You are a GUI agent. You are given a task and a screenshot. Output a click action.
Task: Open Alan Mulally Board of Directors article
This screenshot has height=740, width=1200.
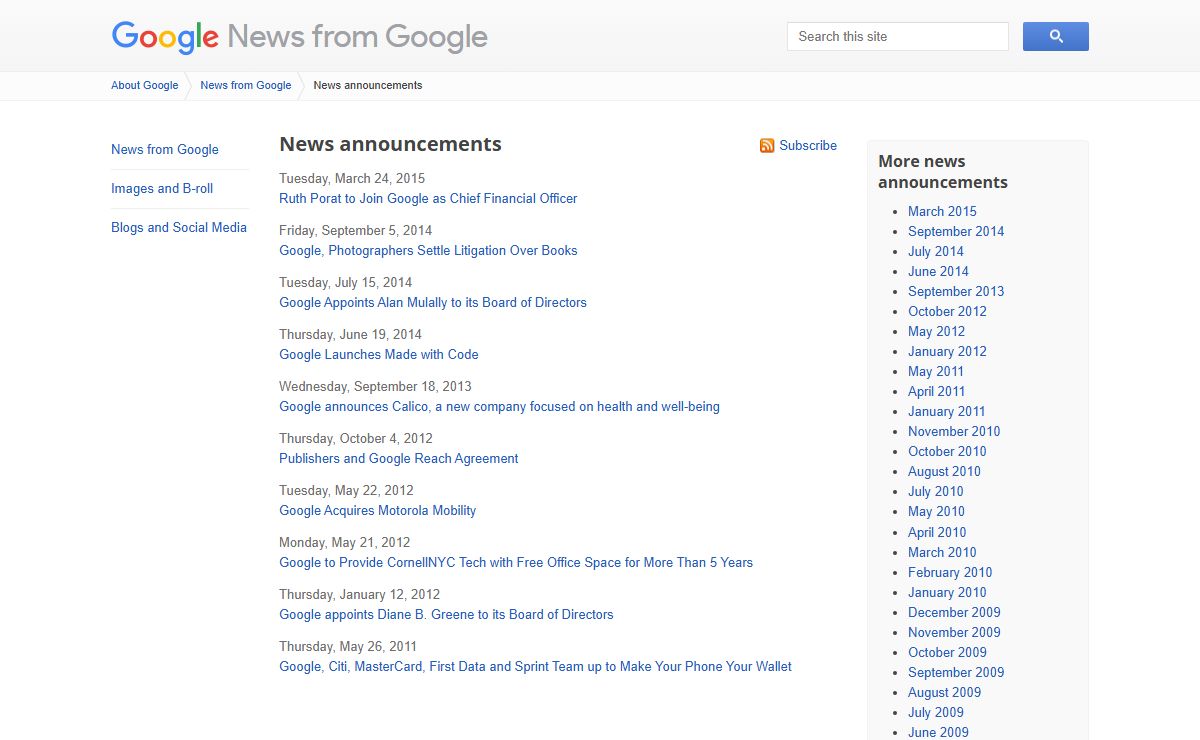pos(433,302)
